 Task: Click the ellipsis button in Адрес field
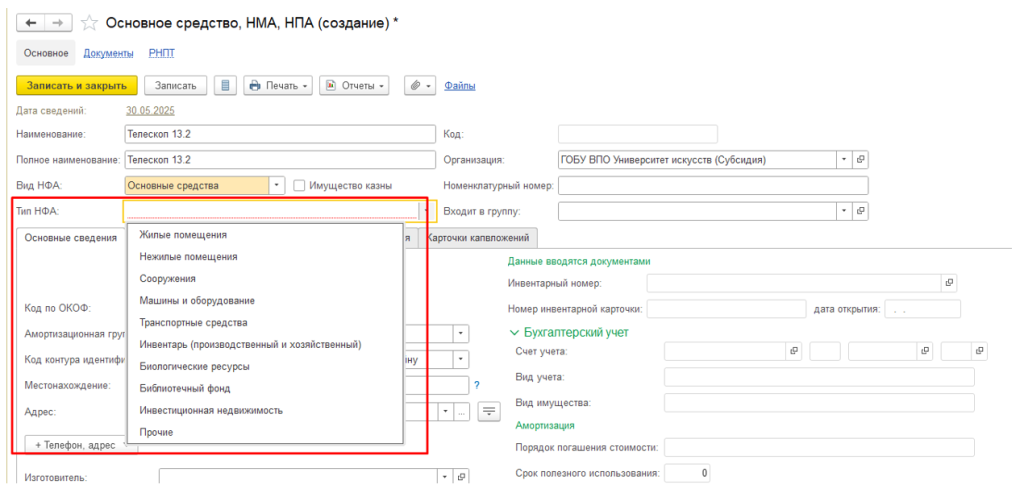pyautogui.click(x=462, y=412)
